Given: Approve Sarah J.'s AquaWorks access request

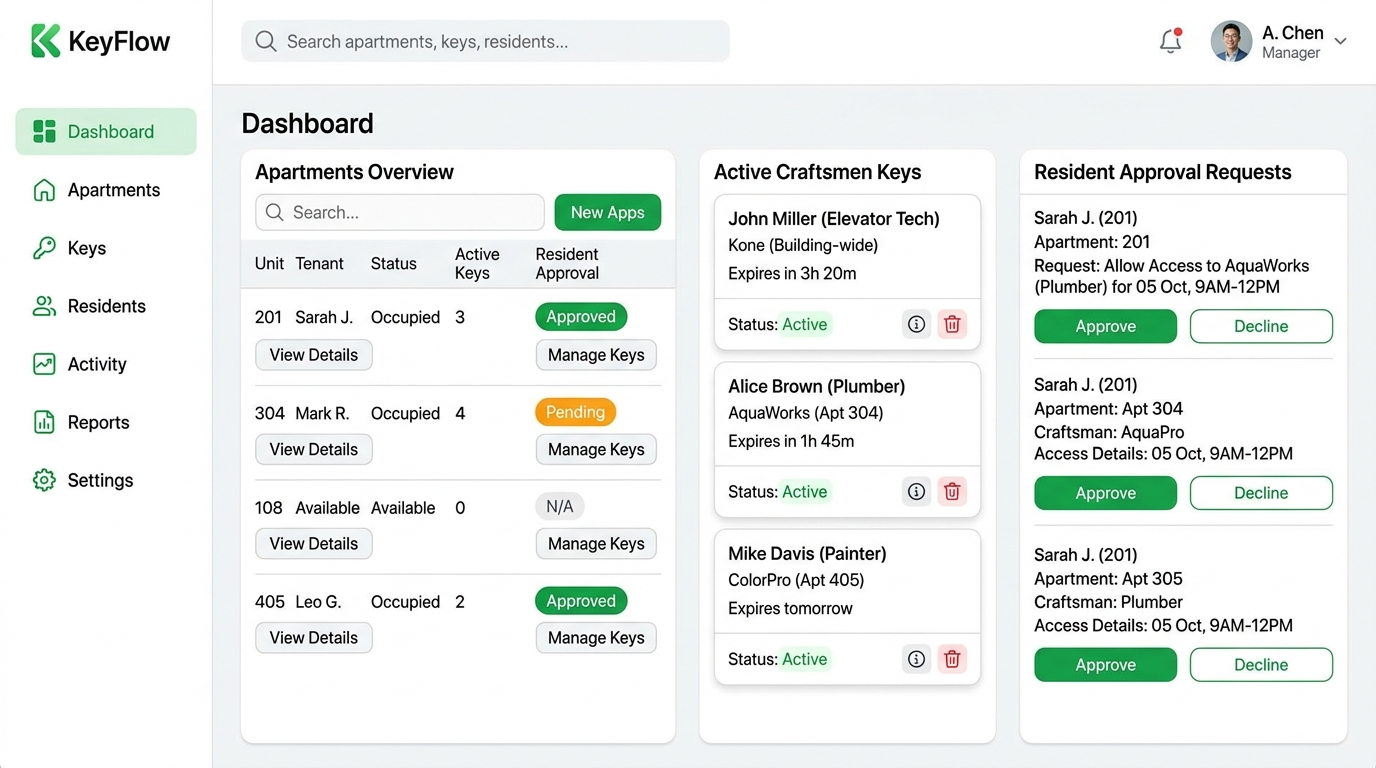Looking at the screenshot, I should (1105, 326).
